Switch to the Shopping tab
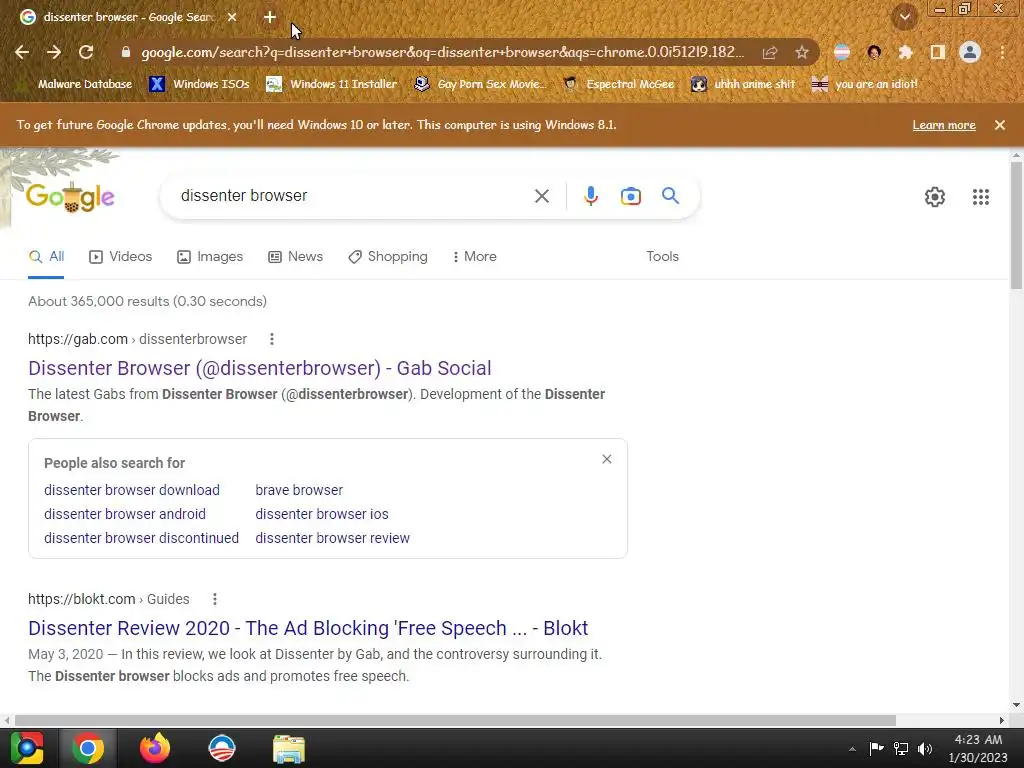The image size is (1024, 768). [x=388, y=257]
